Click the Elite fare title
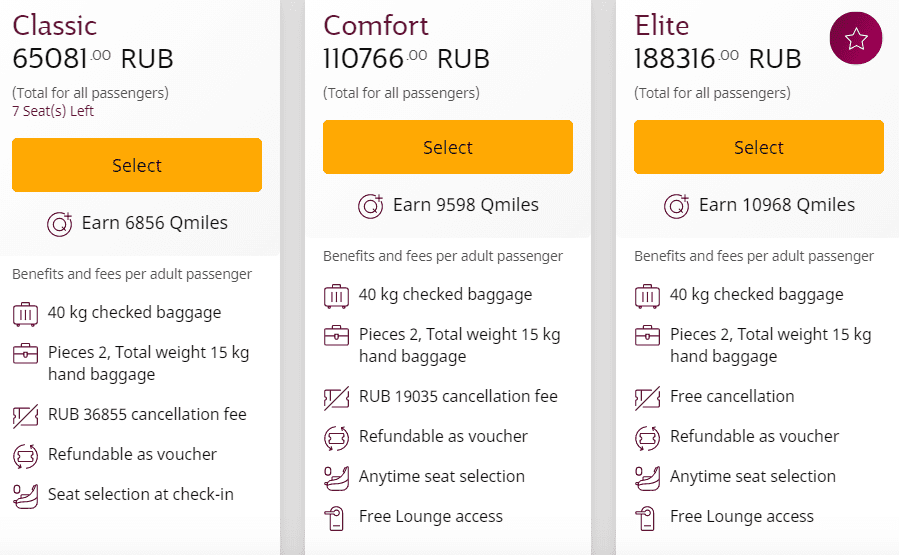Screen dimensions: 899x555 (662, 25)
